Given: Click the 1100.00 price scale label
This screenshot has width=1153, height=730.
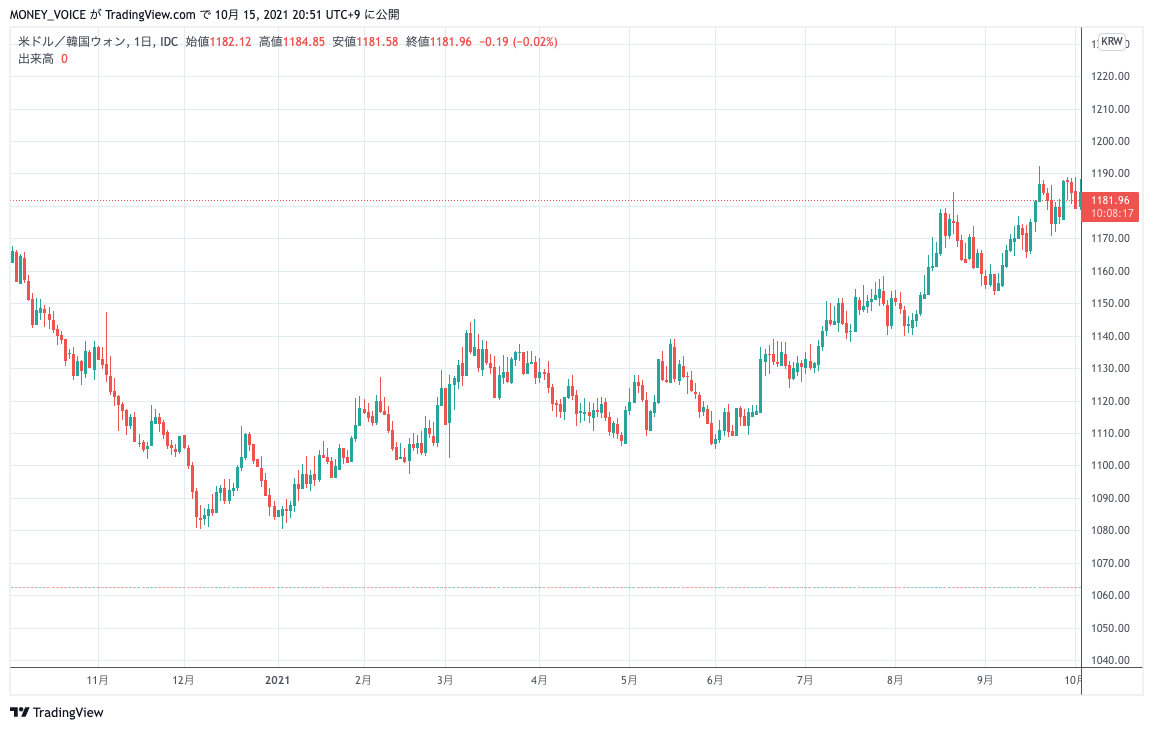Looking at the screenshot, I should 1110,465.
